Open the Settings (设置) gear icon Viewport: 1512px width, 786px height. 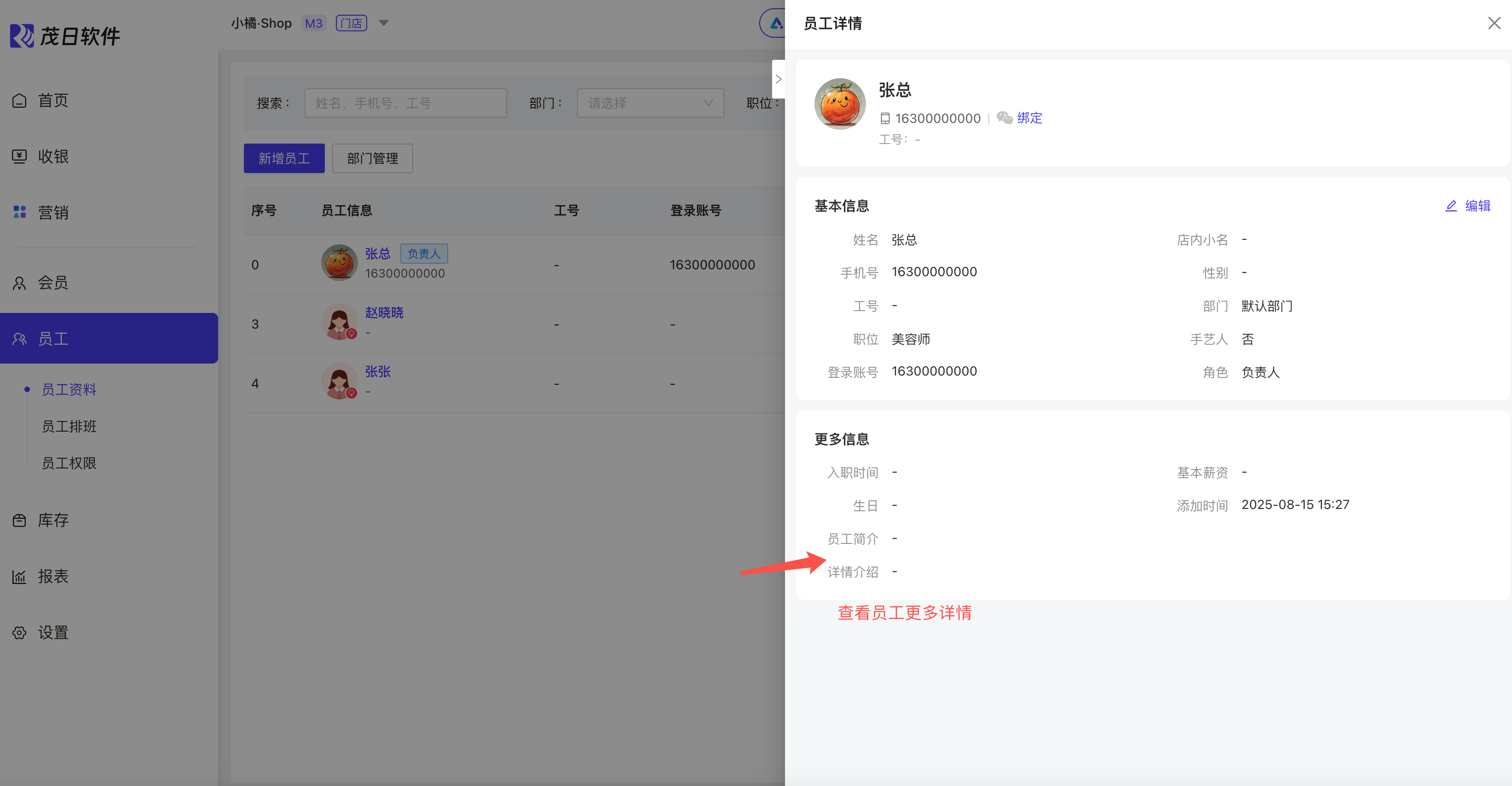tap(19, 632)
